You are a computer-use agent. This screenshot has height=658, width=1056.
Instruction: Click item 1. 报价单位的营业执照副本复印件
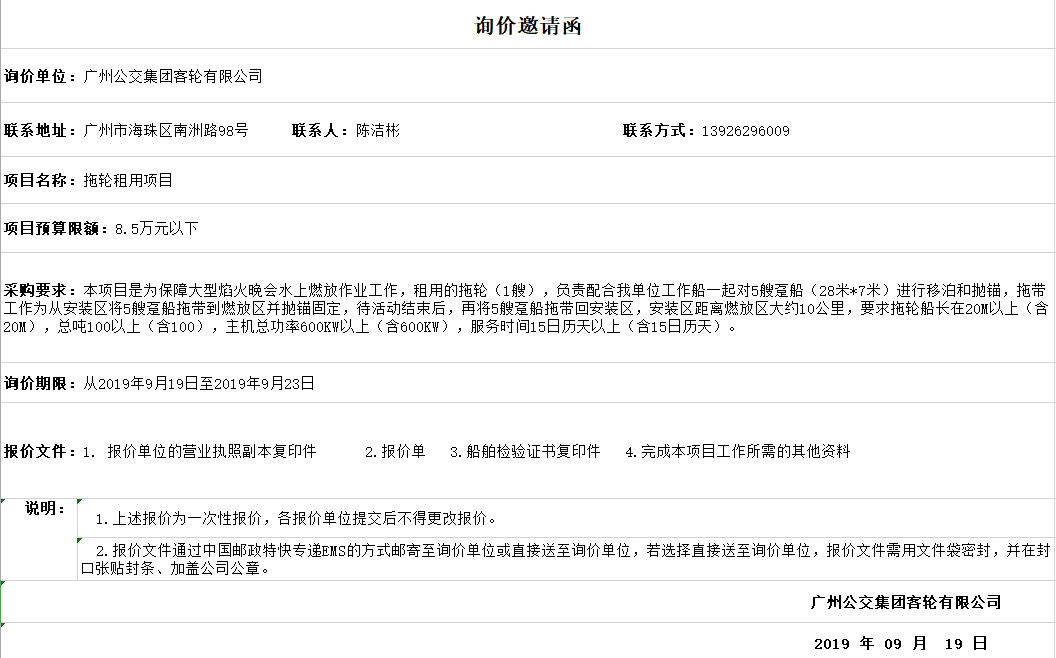(199, 451)
